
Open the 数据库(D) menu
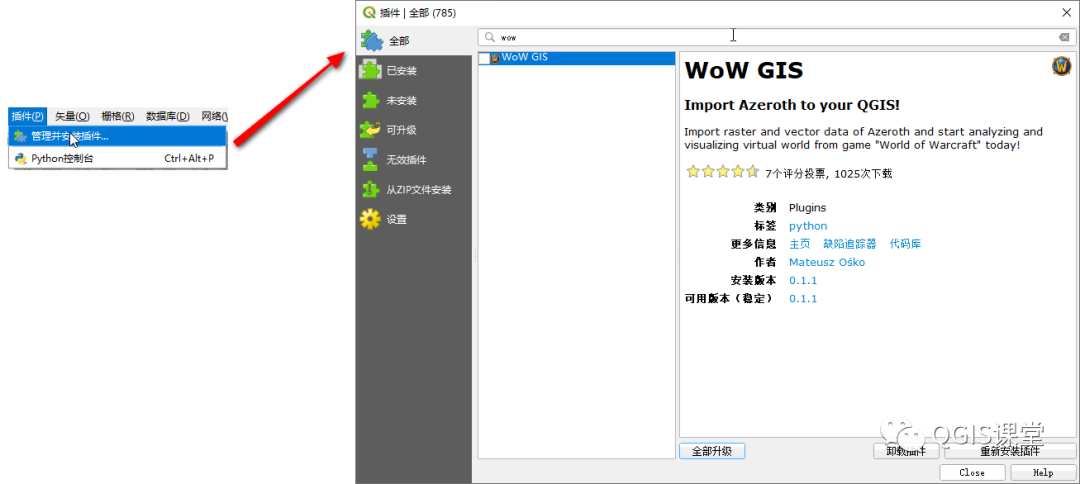click(168, 116)
